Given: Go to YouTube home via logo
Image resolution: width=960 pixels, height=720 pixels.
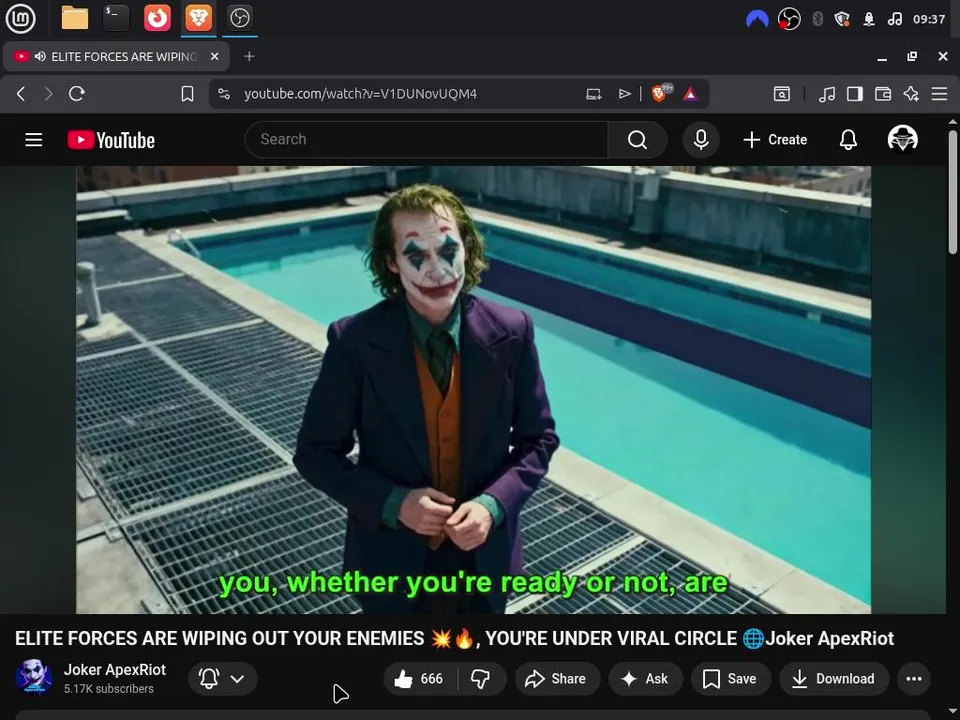Looking at the screenshot, I should pos(111,140).
